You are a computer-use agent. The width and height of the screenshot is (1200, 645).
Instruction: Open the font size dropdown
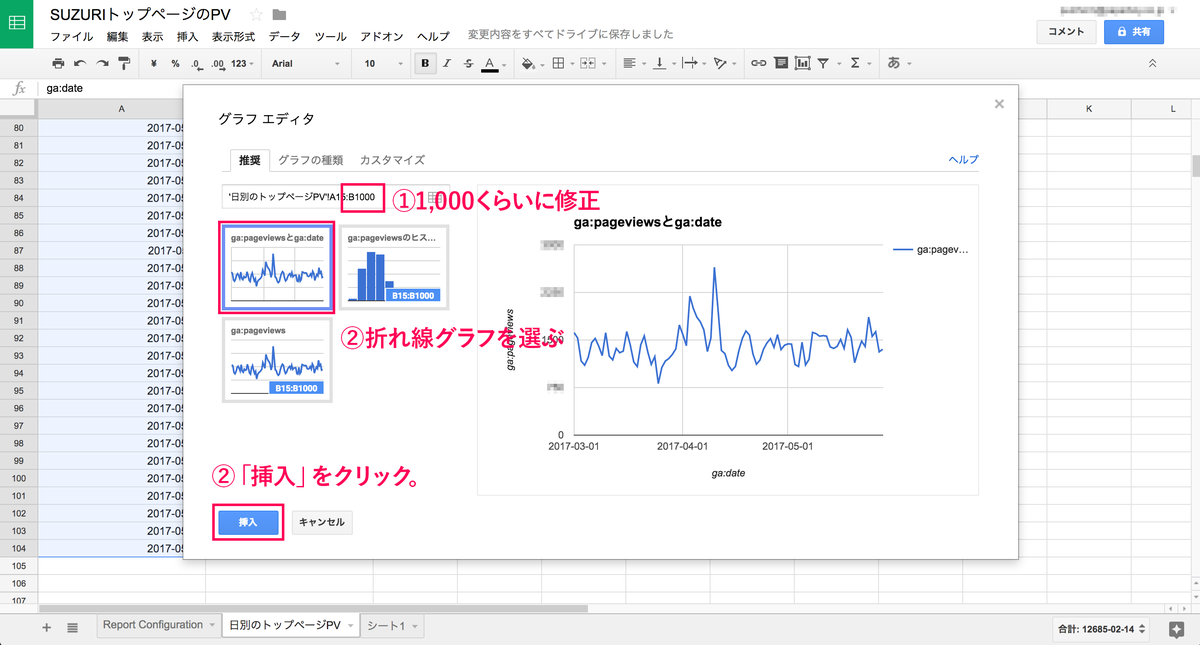(x=380, y=63)
